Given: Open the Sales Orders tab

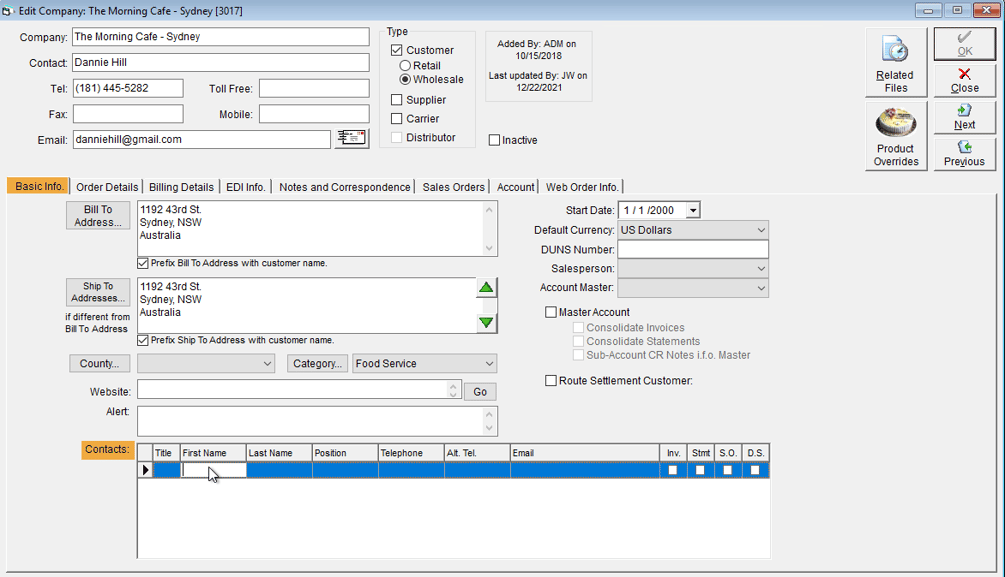Looking at the screenshot, I should [x=453, y=187].
